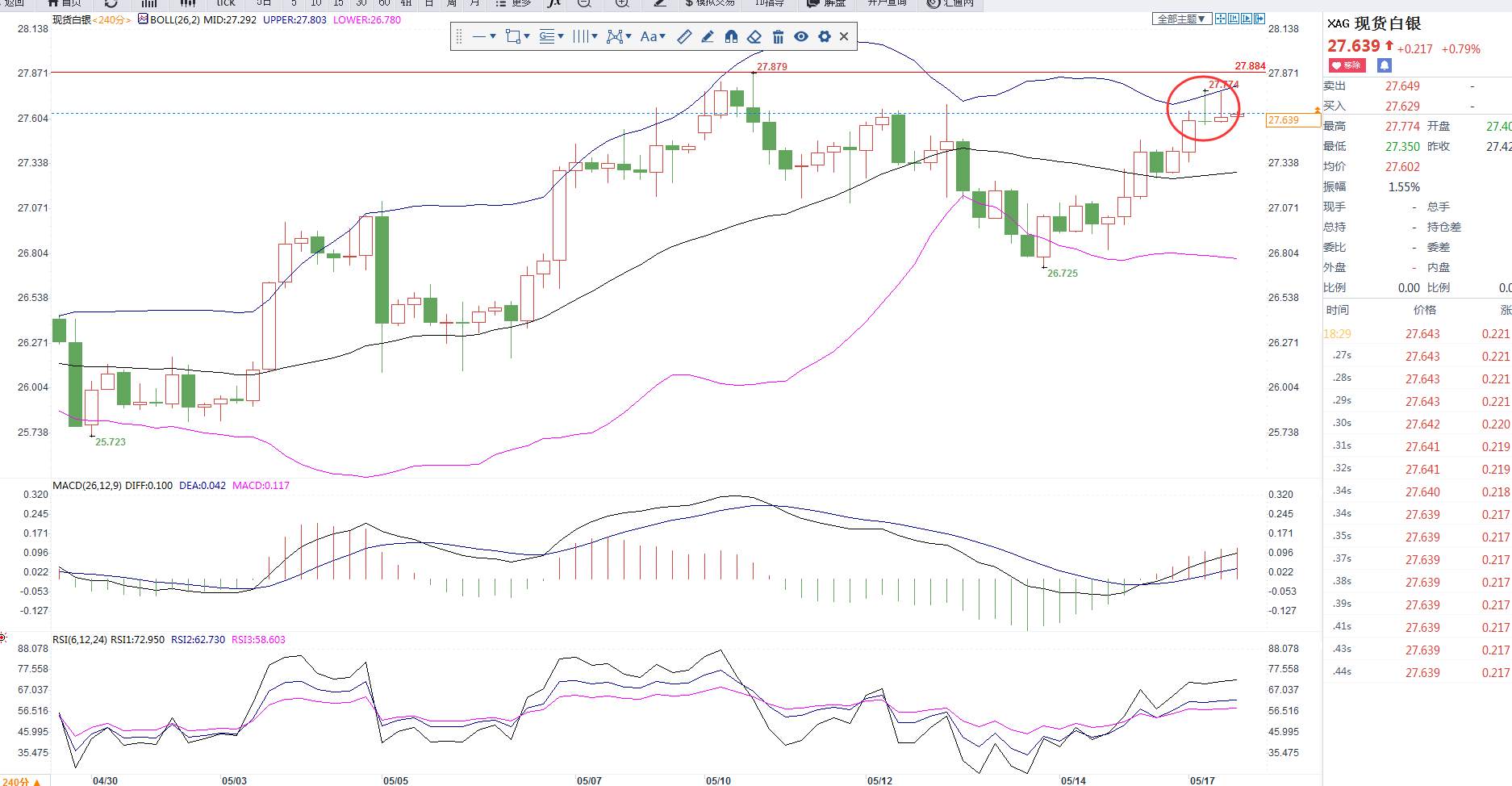The image size is (1512, 786).
Task: Expand the retracement tool dropdown arrow
Action: pyautogui.click(x=561, y=36)
